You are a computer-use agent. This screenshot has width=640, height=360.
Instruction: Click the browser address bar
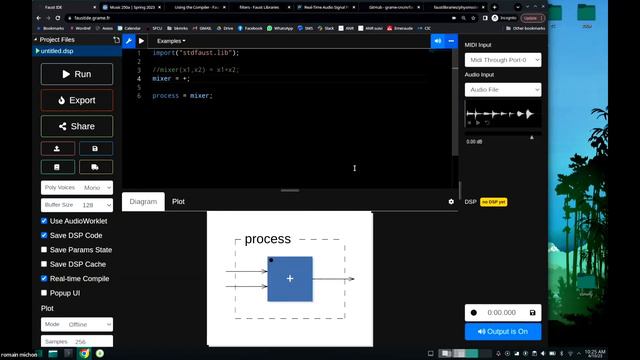257,18
